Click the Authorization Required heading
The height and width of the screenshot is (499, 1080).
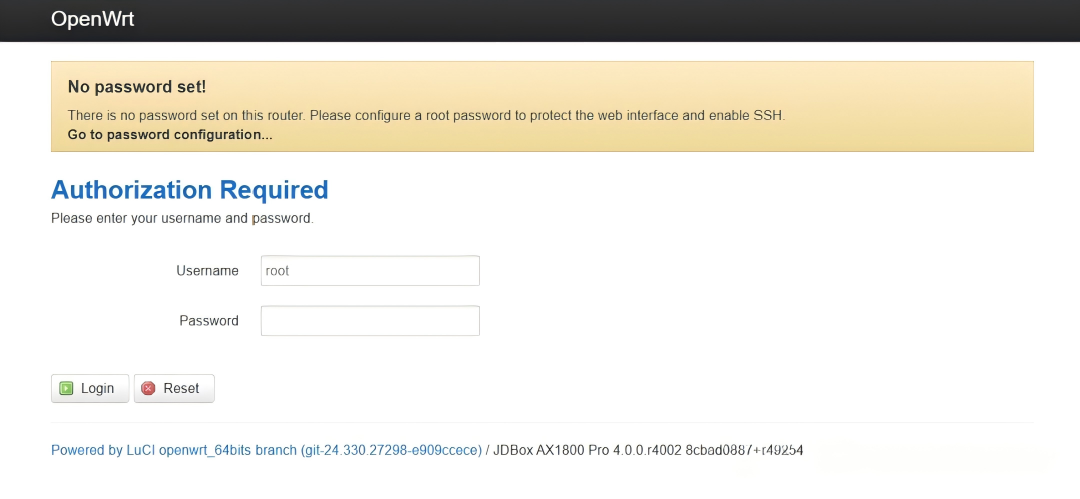(189, 190)
